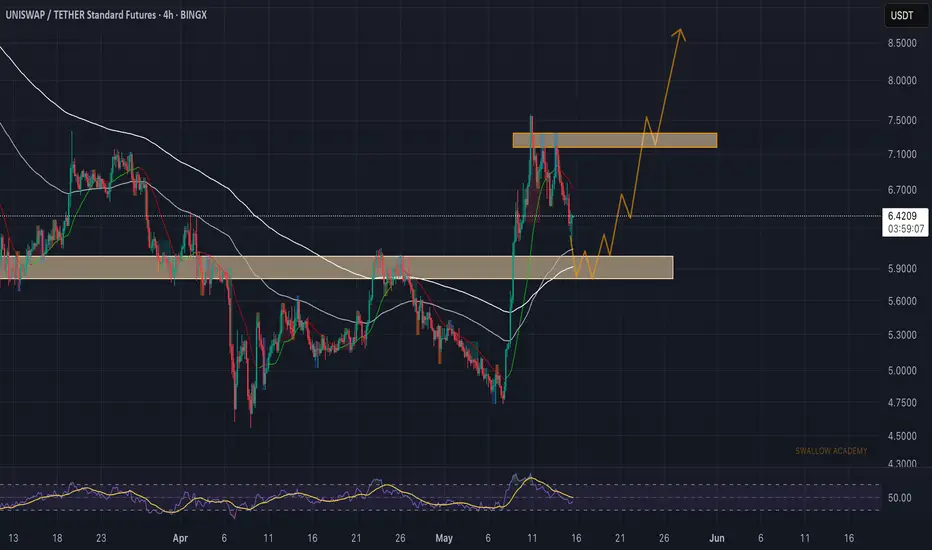Click the 5.0000 price axis label

[x=902, y=370]
